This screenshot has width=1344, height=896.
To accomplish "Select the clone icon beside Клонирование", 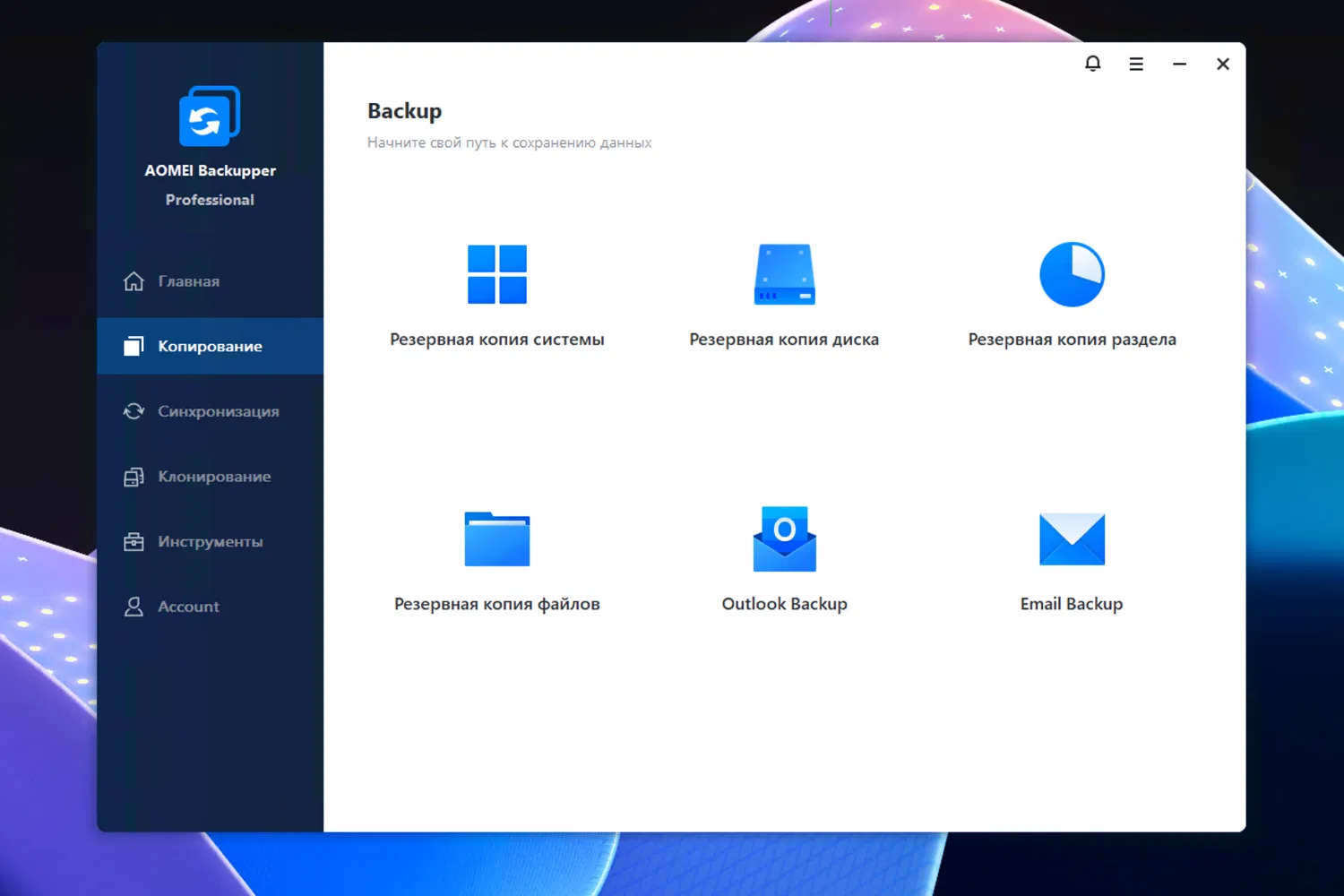I will (x=134, y=477).
